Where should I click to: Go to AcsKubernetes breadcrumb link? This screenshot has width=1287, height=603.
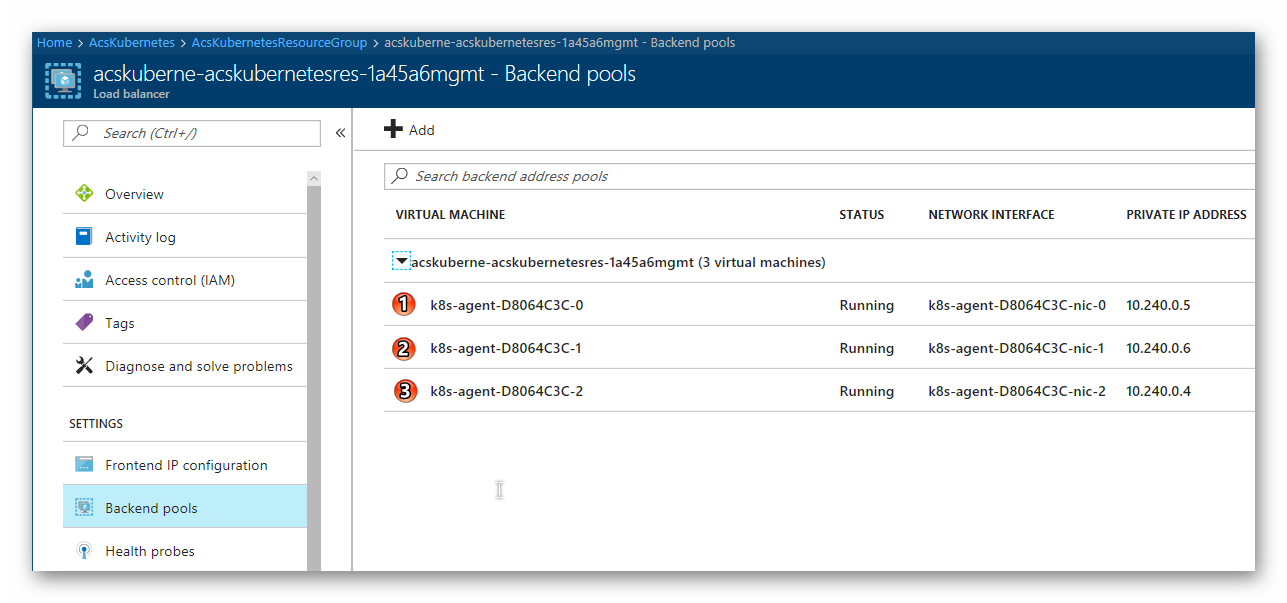[132, 42]
